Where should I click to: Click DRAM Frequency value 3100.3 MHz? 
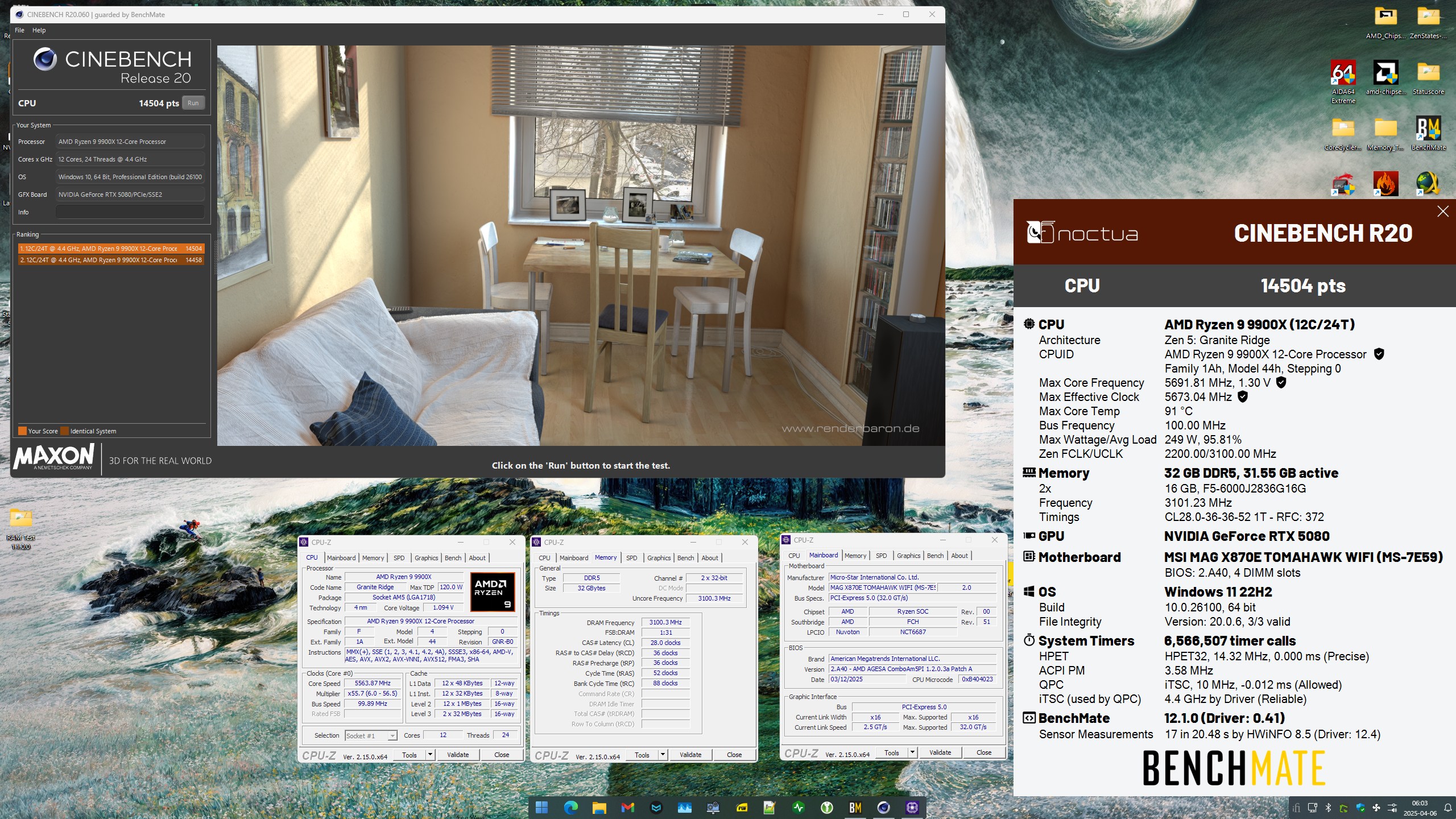[665, 622]
